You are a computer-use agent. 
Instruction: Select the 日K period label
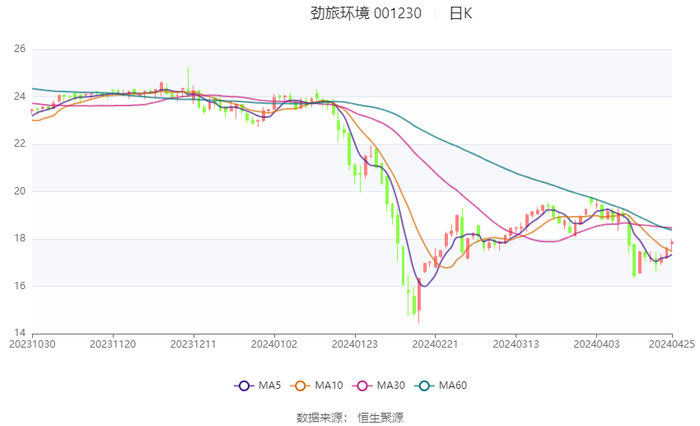pyautogui.click(x=460, y=14)
